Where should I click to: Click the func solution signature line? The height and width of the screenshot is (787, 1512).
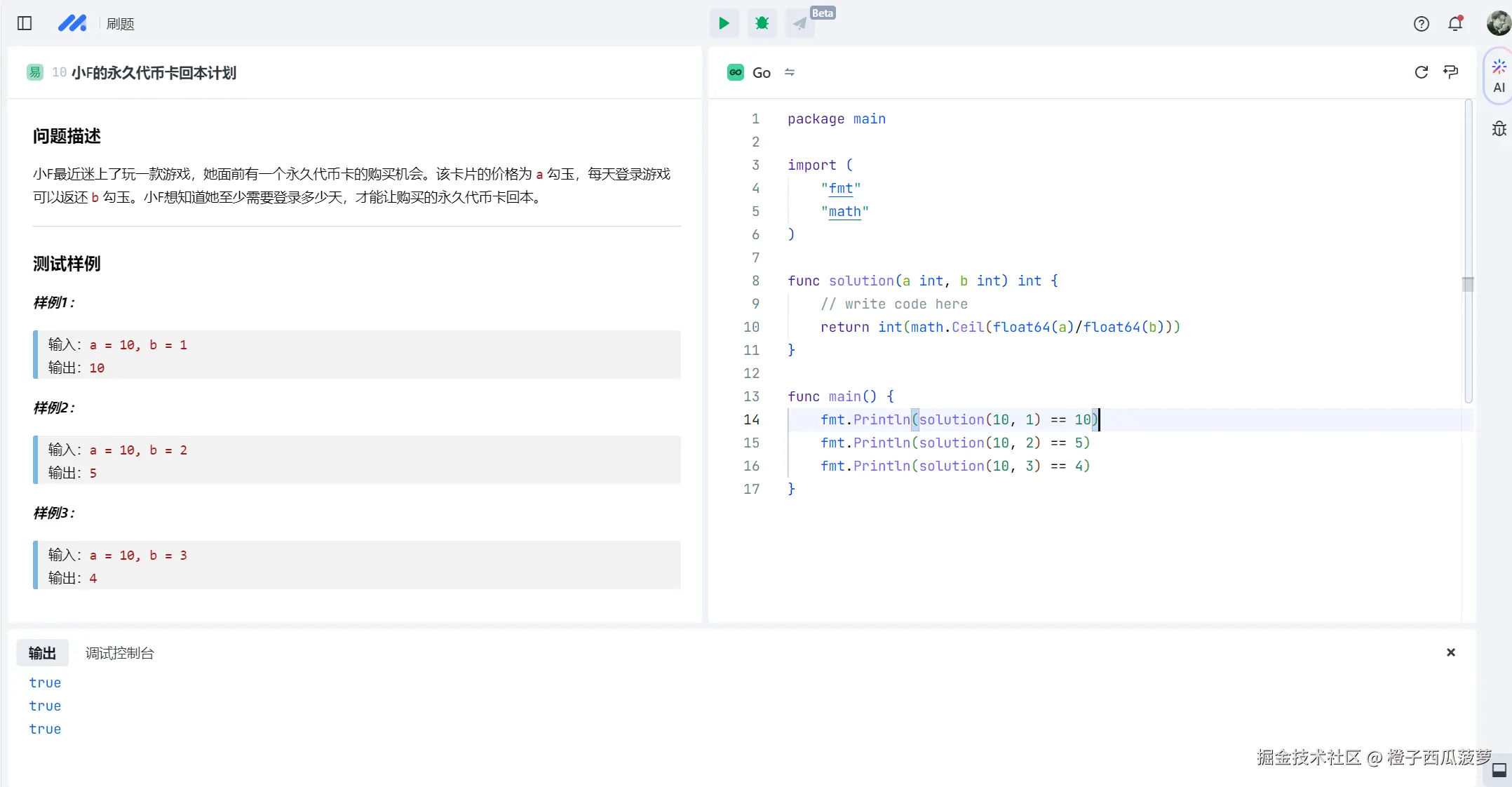click(x=923, y=281)
